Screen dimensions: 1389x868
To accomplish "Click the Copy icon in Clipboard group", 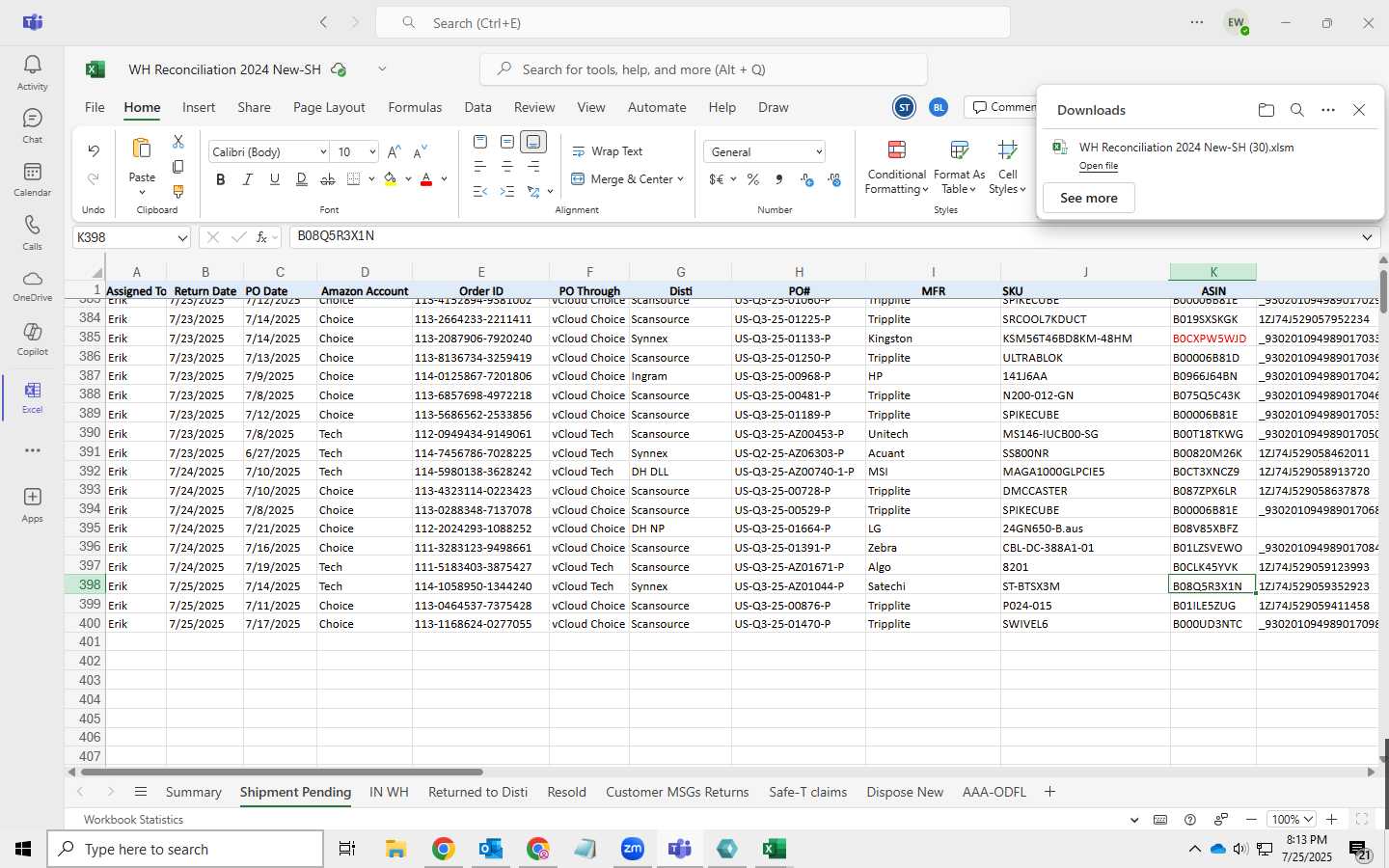I will pyautogui.click(x=178, y=167).
